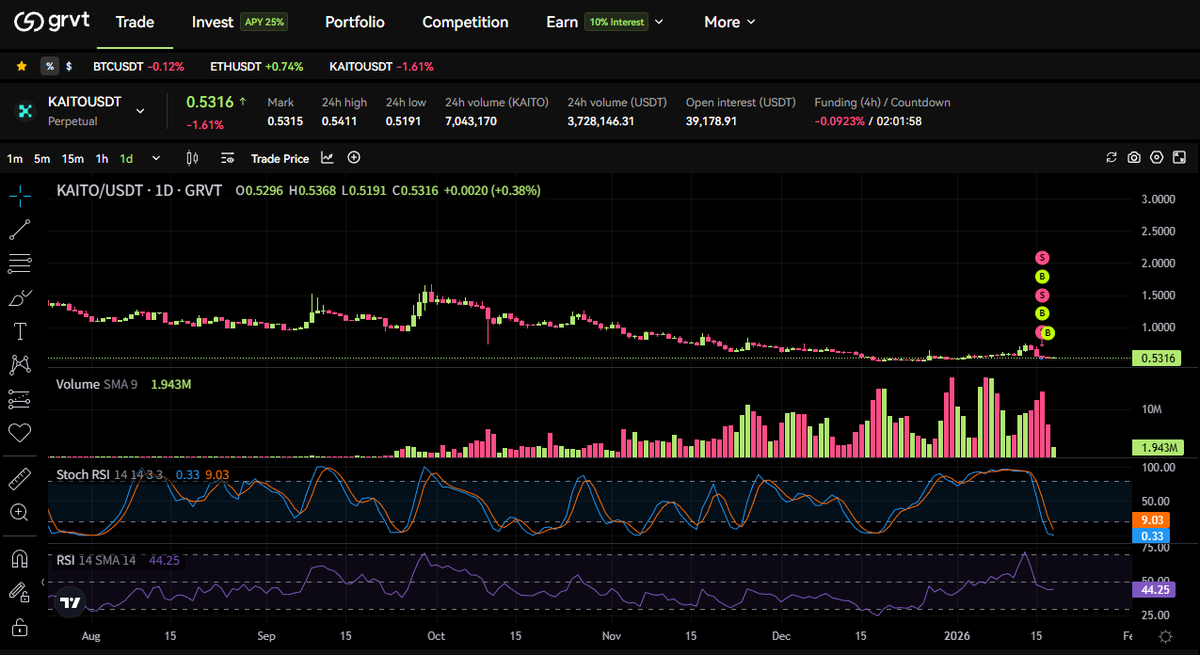The image size is (1200, 655).
Task: Click the Stoch RSI indicator label
Action: 108,473
